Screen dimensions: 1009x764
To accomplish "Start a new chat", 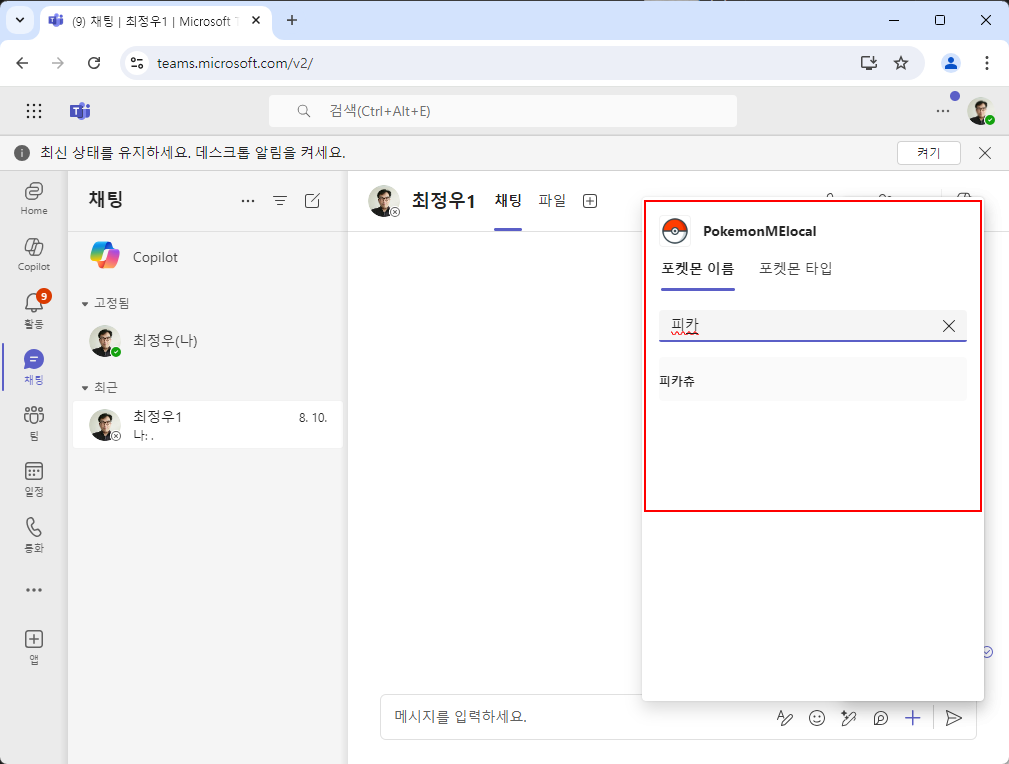I will 312,201.
